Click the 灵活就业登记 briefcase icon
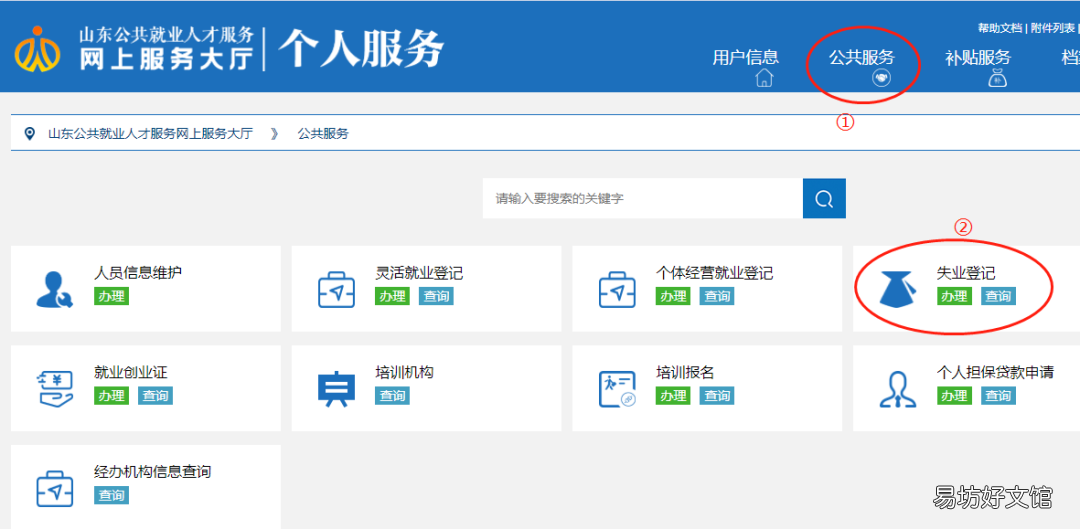This screenshot has height=529, width=1080. pyautogui.click(x=336, y=289)
